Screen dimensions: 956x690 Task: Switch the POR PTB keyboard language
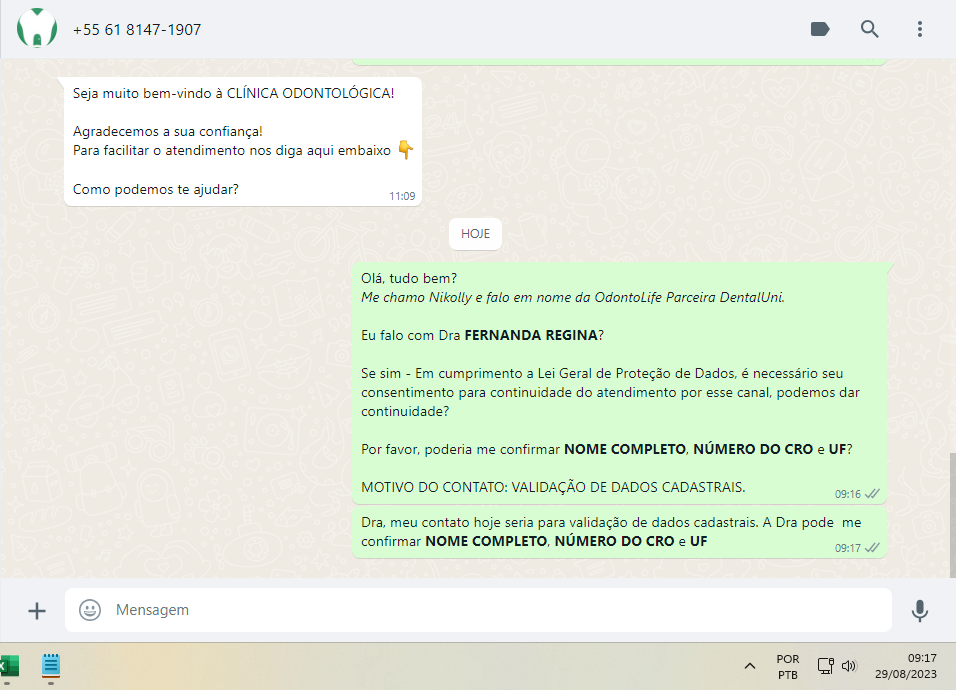(788, 667)
